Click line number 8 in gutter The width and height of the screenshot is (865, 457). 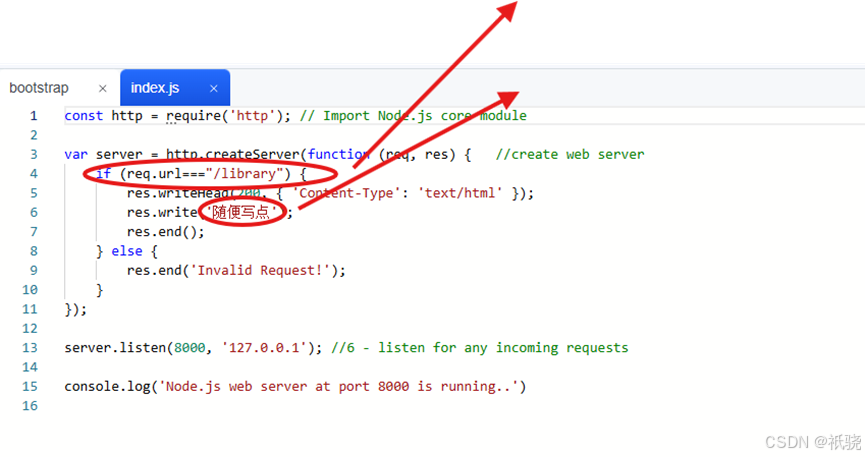[34, 251]
